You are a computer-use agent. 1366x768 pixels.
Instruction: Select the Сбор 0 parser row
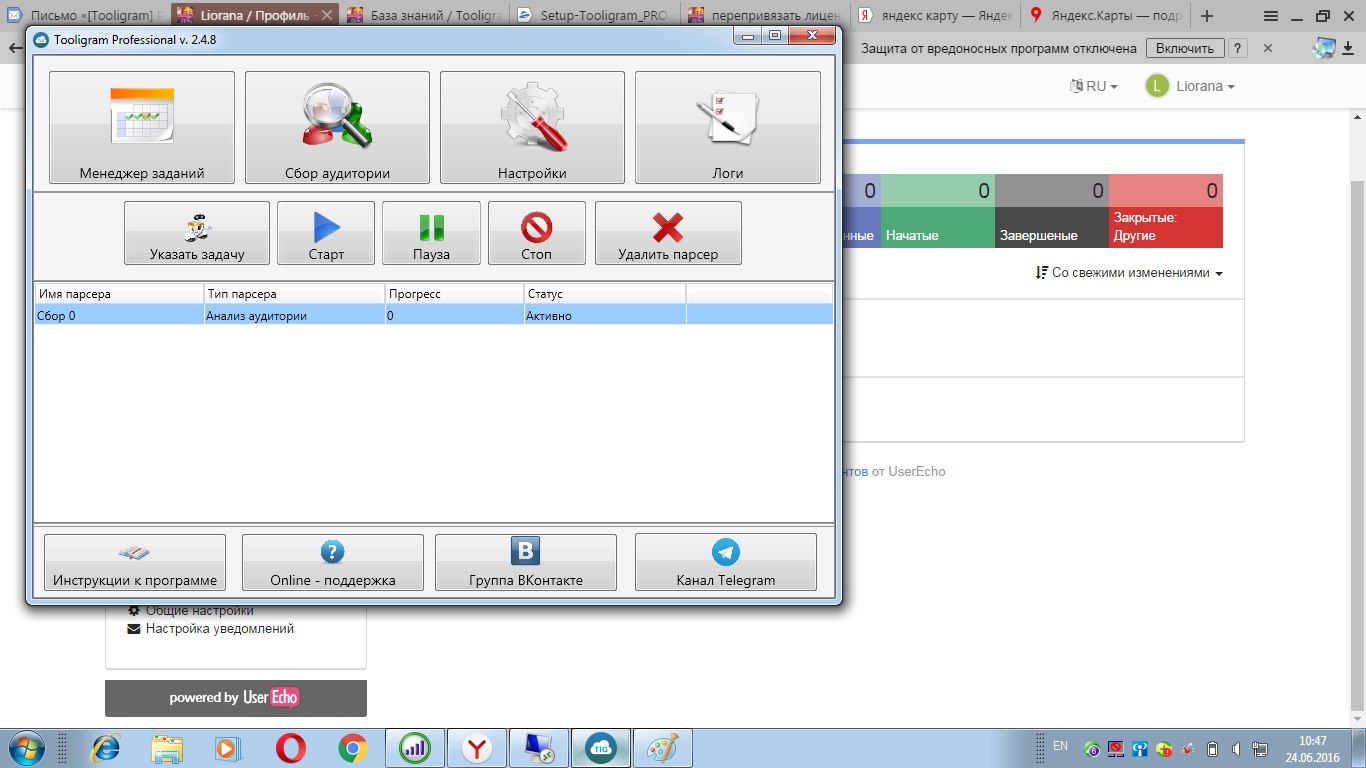tap(433, 315)
